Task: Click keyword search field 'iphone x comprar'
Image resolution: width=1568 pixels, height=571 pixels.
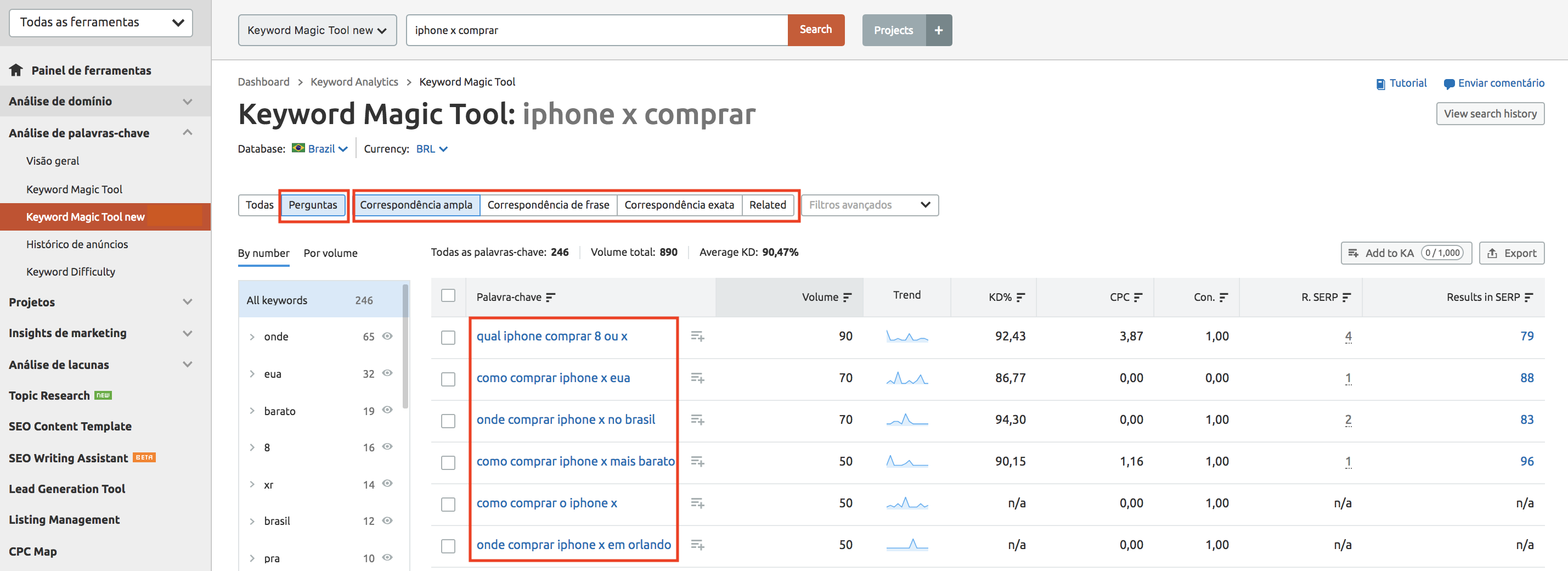Action: [x=596, y=30]
